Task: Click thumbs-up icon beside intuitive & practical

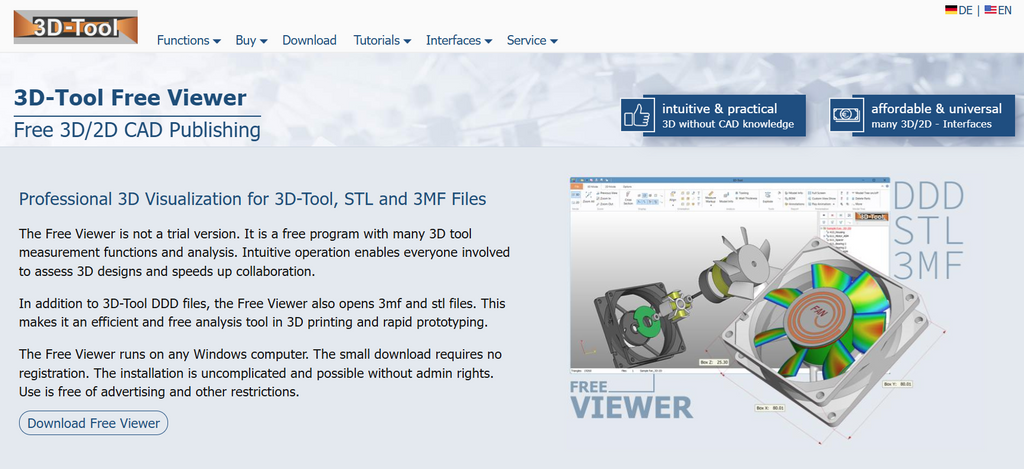Action: click(637, 116)
